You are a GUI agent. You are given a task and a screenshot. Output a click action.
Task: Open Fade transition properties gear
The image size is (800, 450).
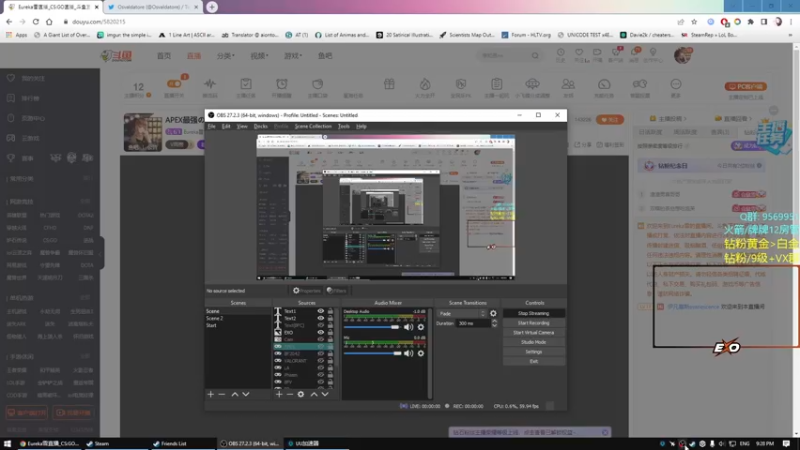(x=493, y=313)
